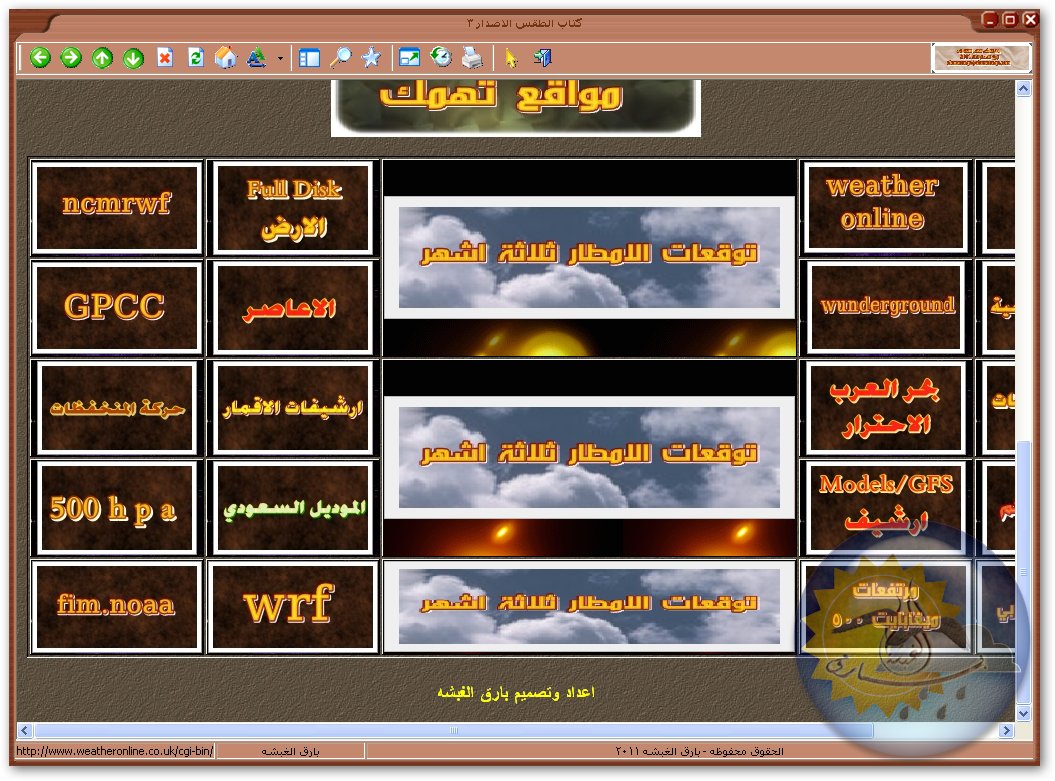
Task: Click the exit door icon in toolbar
Action: [543, 58]
